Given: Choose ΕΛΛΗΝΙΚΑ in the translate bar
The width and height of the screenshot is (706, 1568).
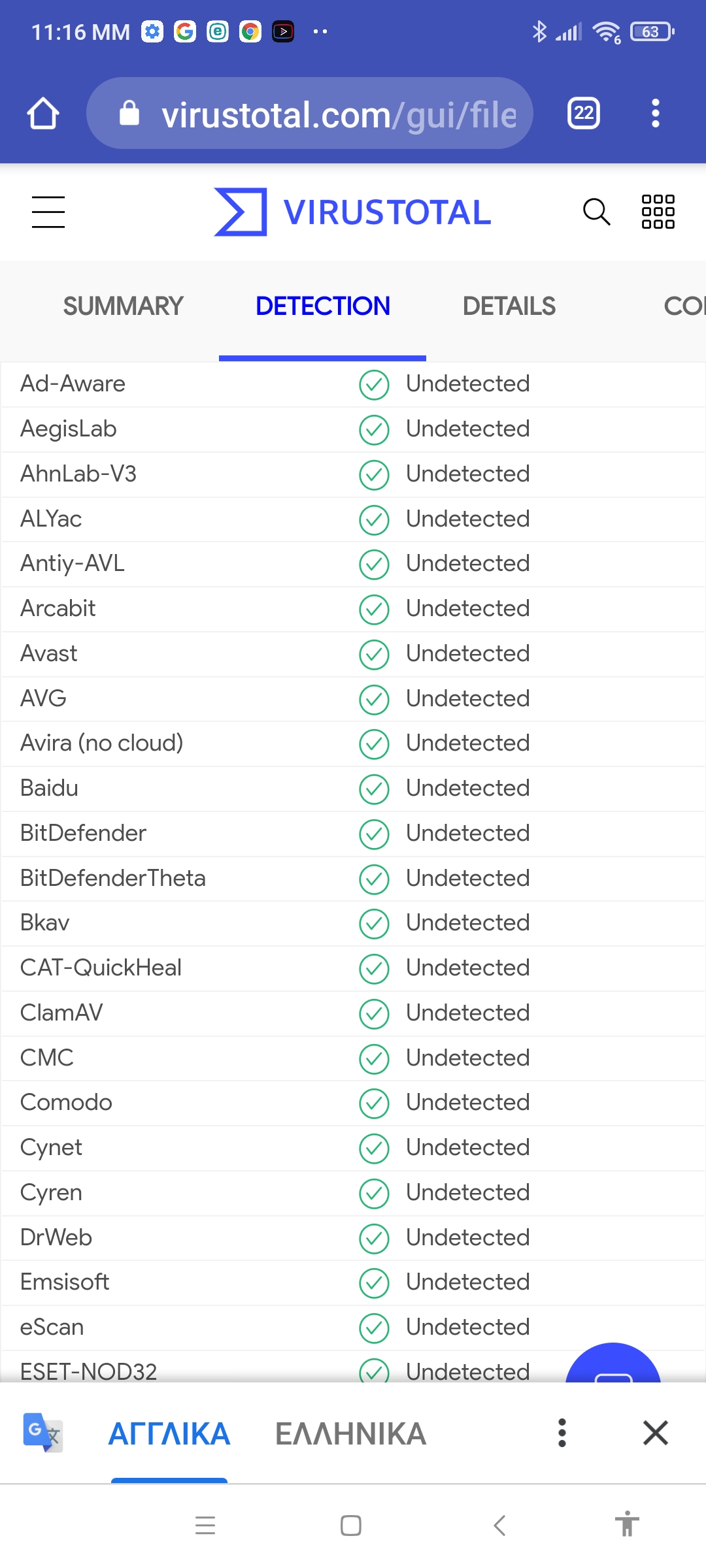Looking at the screenshot, I should [x=350, y=1434].
